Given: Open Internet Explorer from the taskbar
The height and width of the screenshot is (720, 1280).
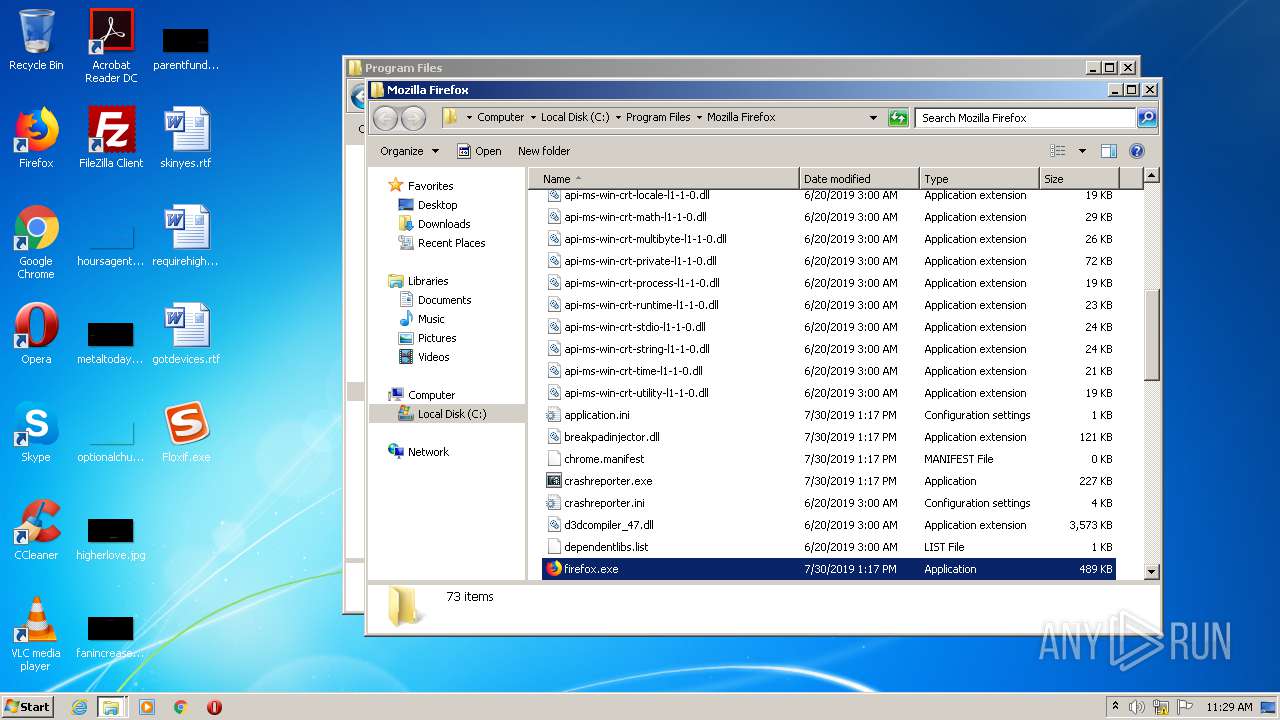Looking at the screenshot, I should point(79,707).
